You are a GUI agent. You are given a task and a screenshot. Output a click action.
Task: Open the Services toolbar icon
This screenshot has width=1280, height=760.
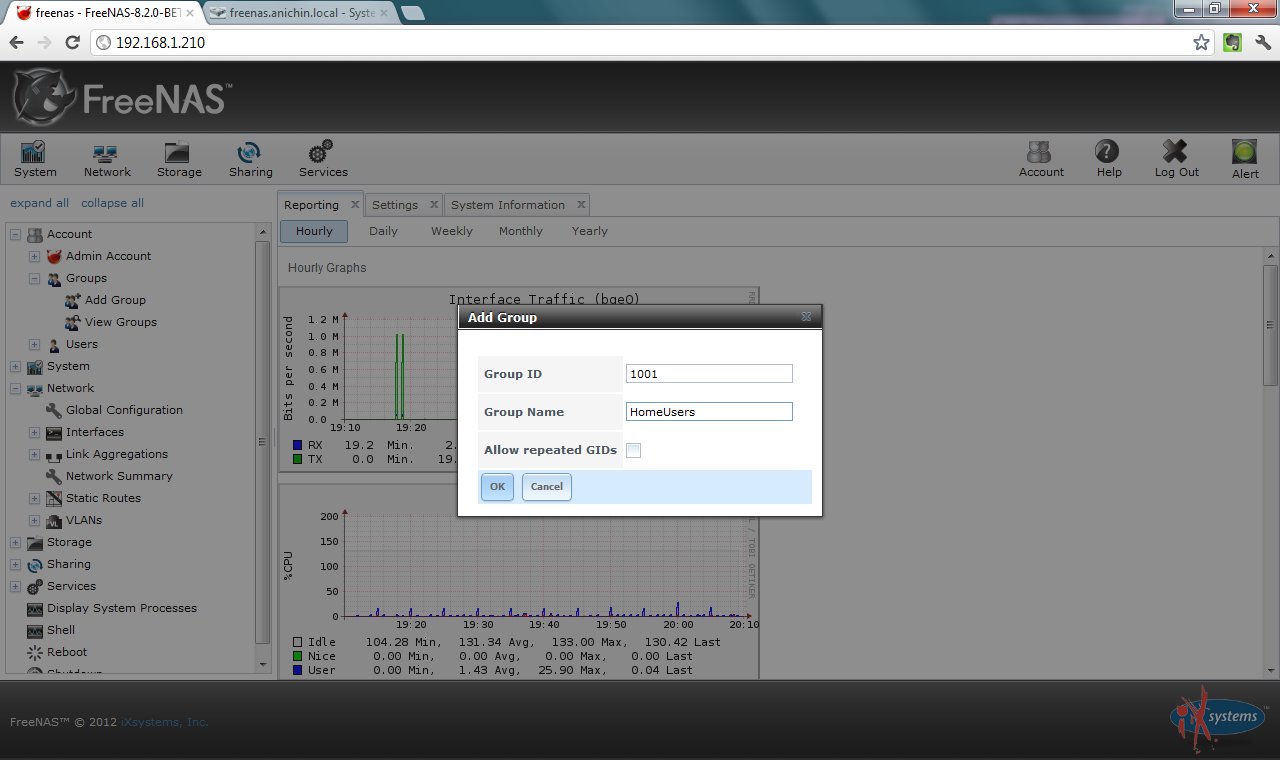323,159
